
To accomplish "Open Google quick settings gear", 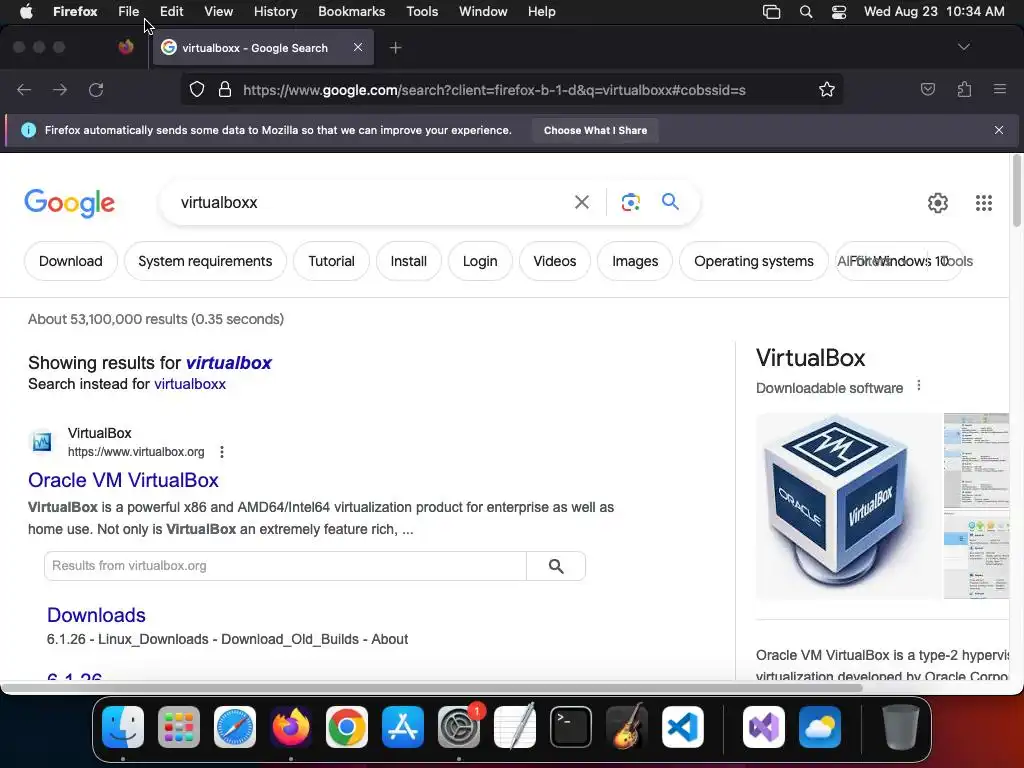I will (938, 203).
